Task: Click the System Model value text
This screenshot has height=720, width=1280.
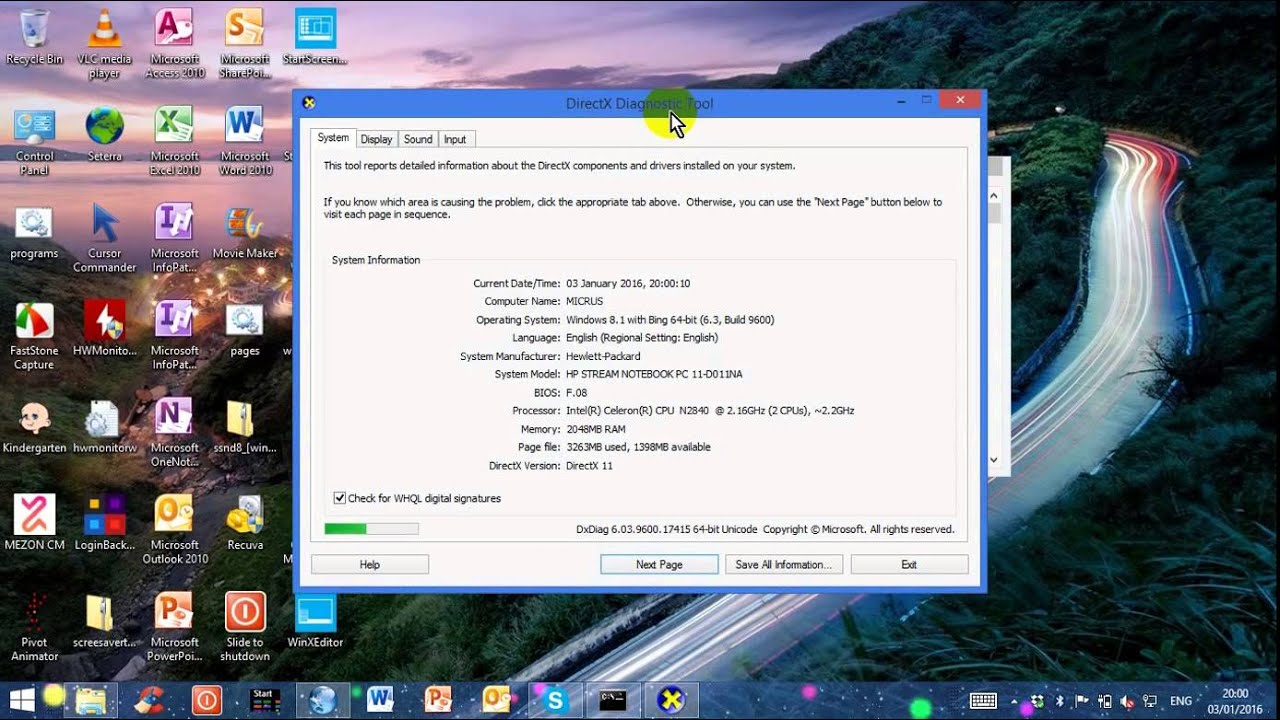Action: pos(654,374)
